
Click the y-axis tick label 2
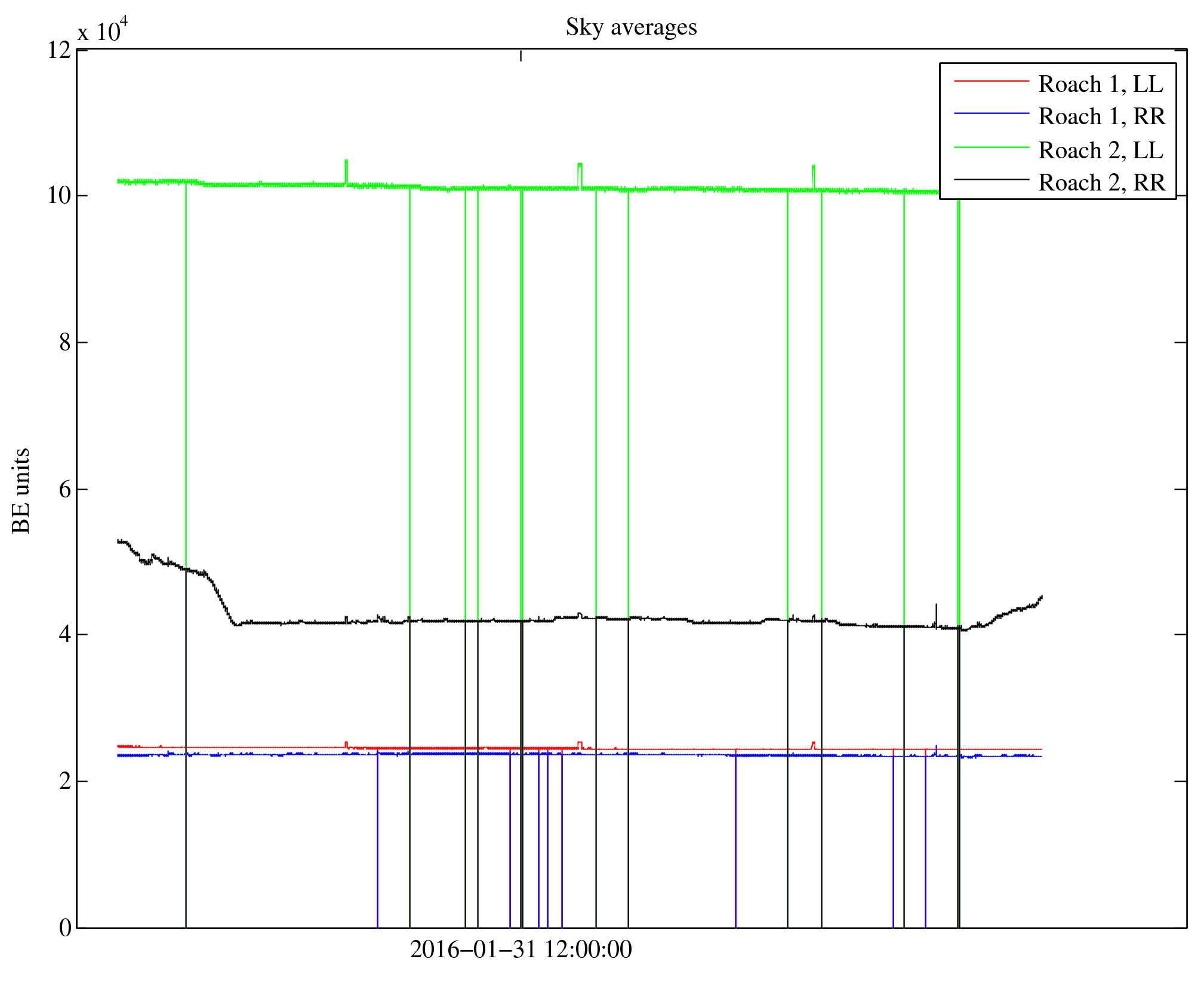(x=65, y=781)
